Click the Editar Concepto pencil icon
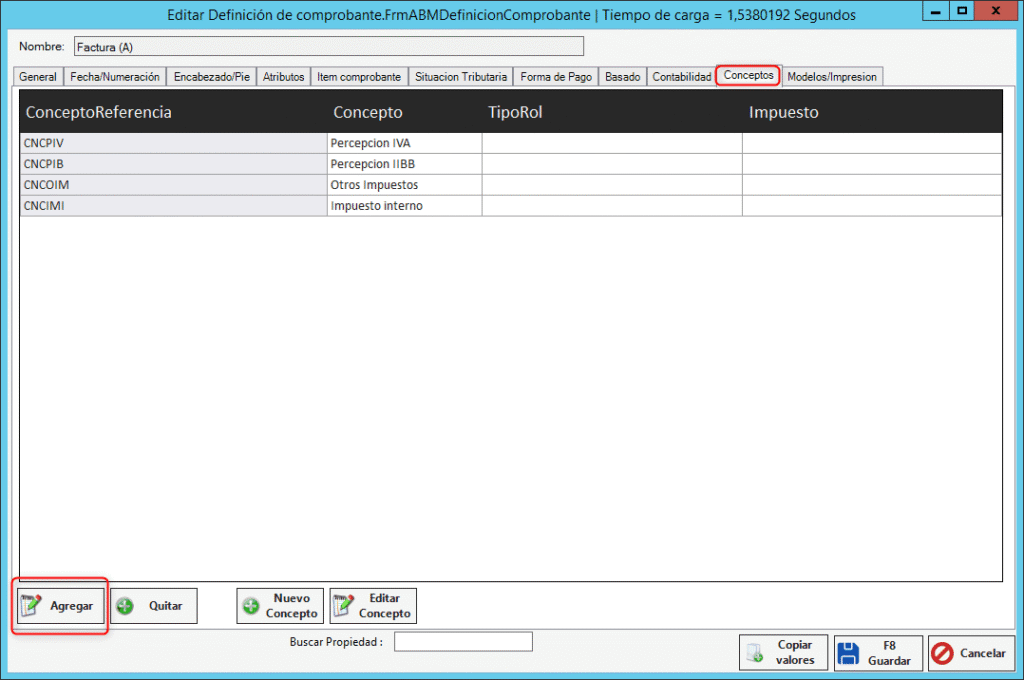Screen dimensions: 1024x680 coord(344,606)
